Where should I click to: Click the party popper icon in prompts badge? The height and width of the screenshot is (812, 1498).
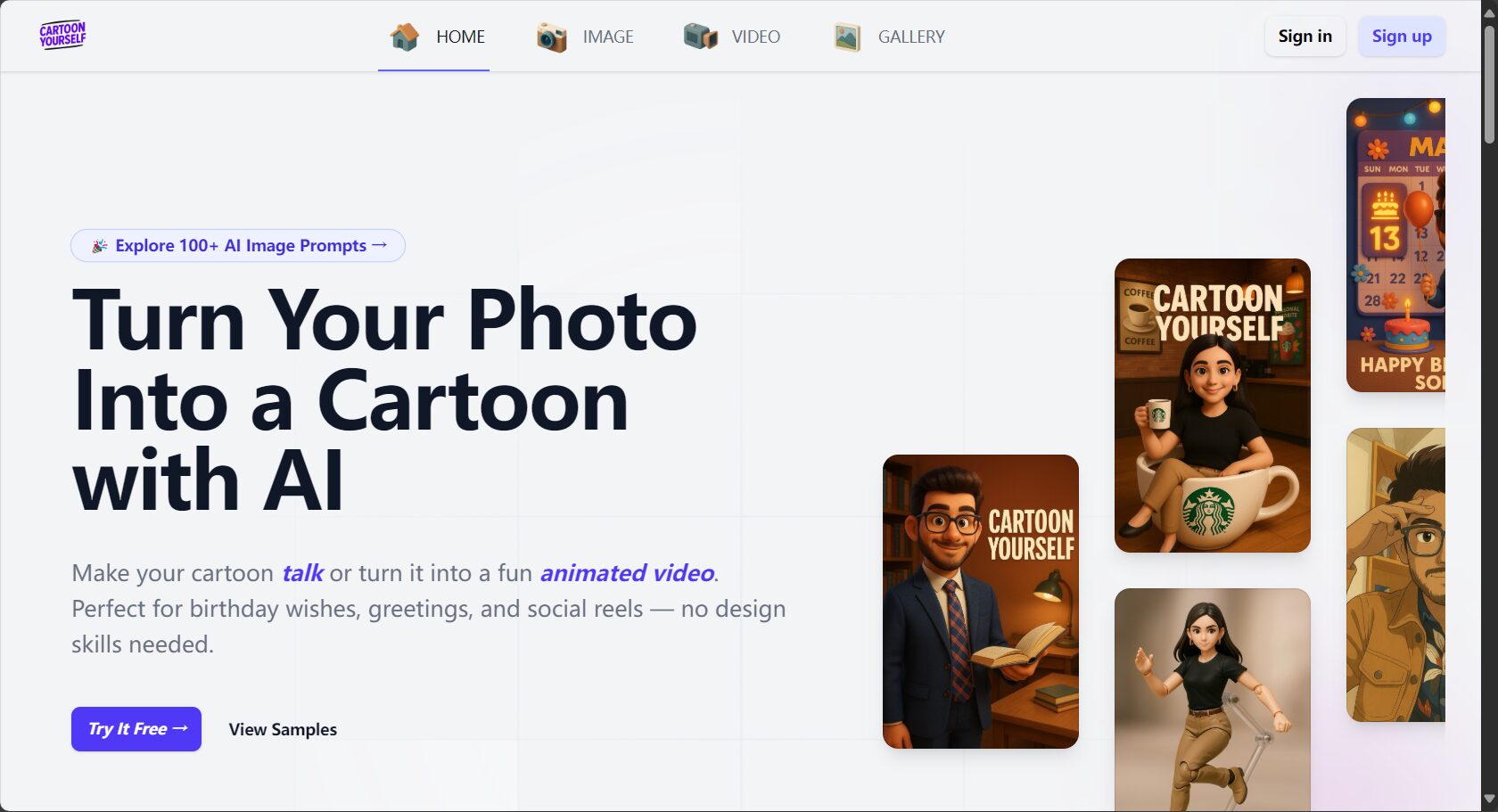(100, 245)
